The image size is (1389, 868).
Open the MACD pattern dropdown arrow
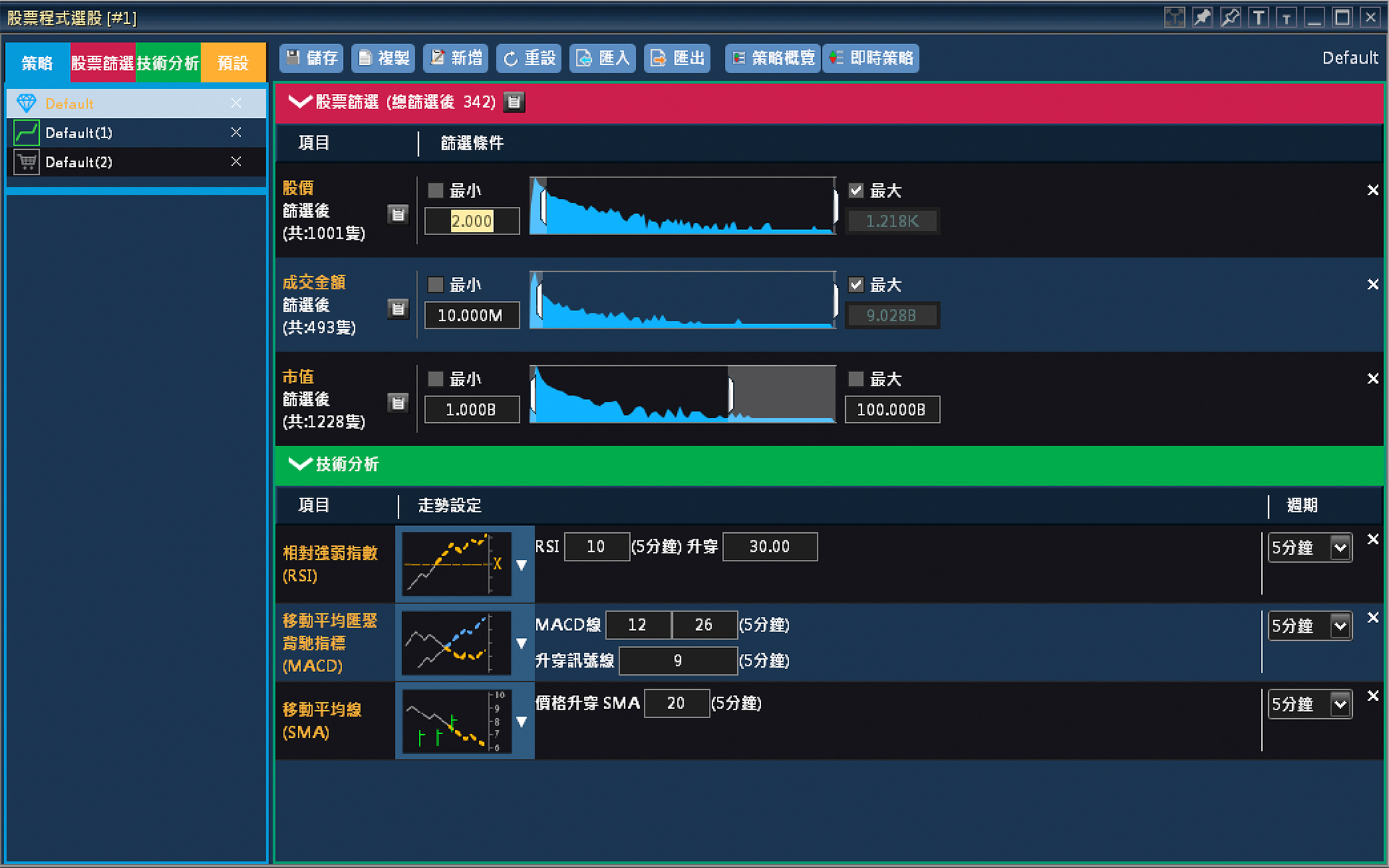click(522, 643)
